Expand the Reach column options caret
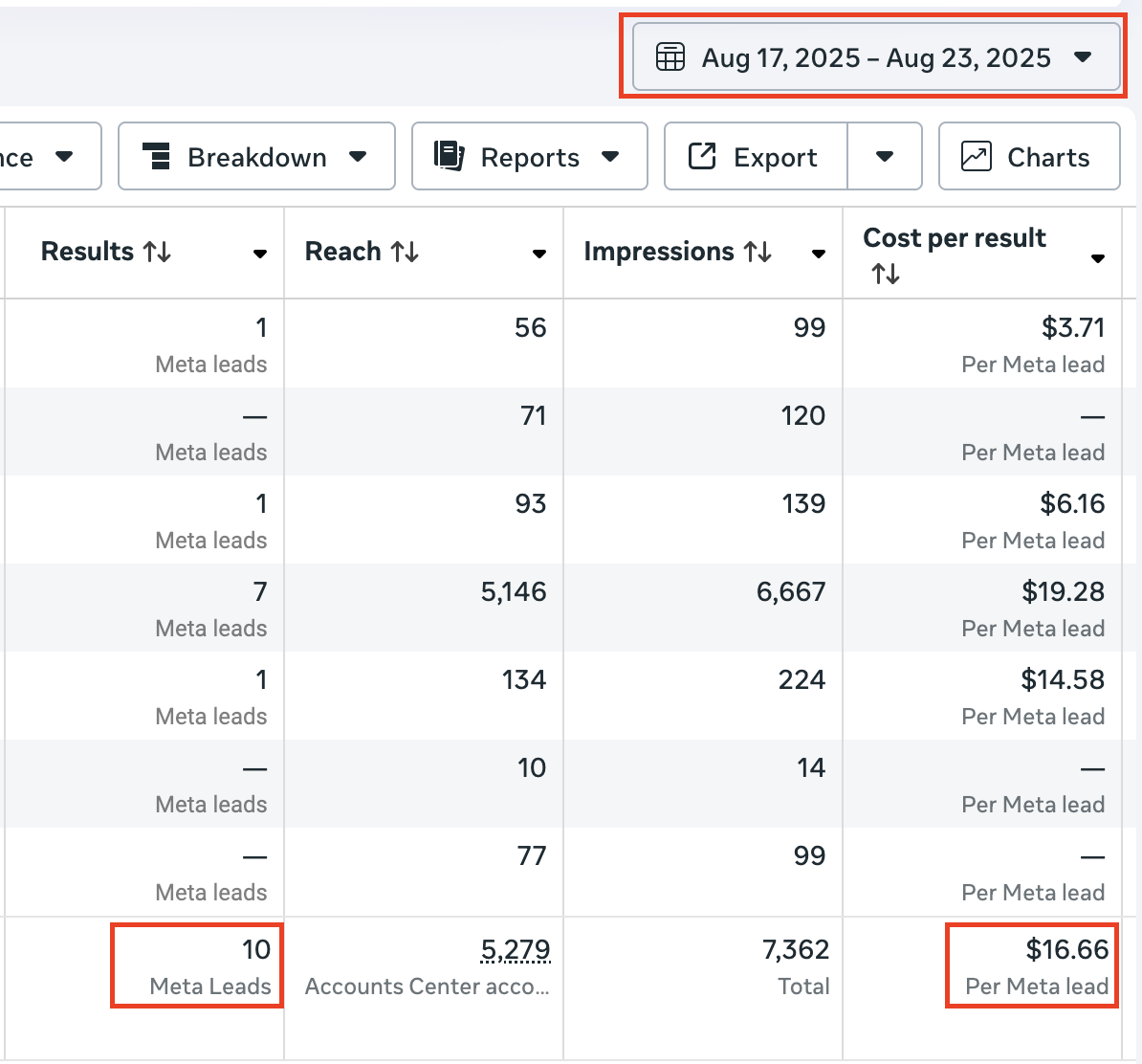 [539, 255]
